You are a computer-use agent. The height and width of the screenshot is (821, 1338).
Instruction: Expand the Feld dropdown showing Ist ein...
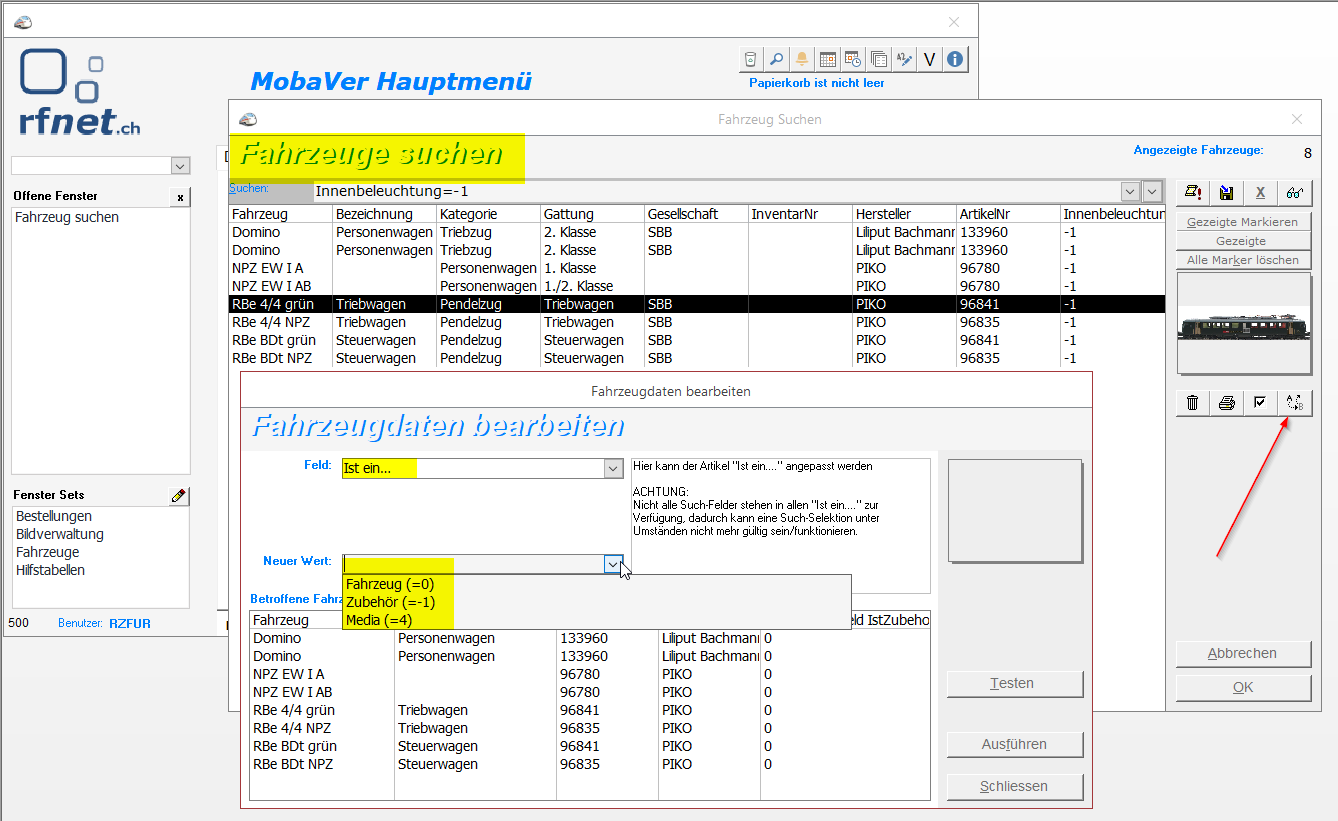tap(613, 468)
